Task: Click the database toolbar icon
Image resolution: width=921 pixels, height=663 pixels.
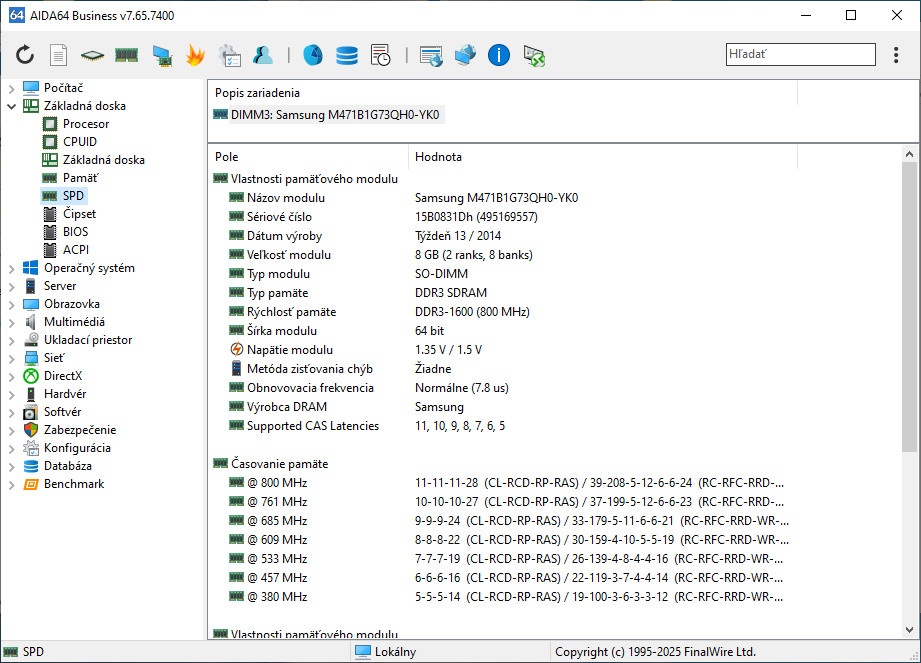Action: click(346, 55)
